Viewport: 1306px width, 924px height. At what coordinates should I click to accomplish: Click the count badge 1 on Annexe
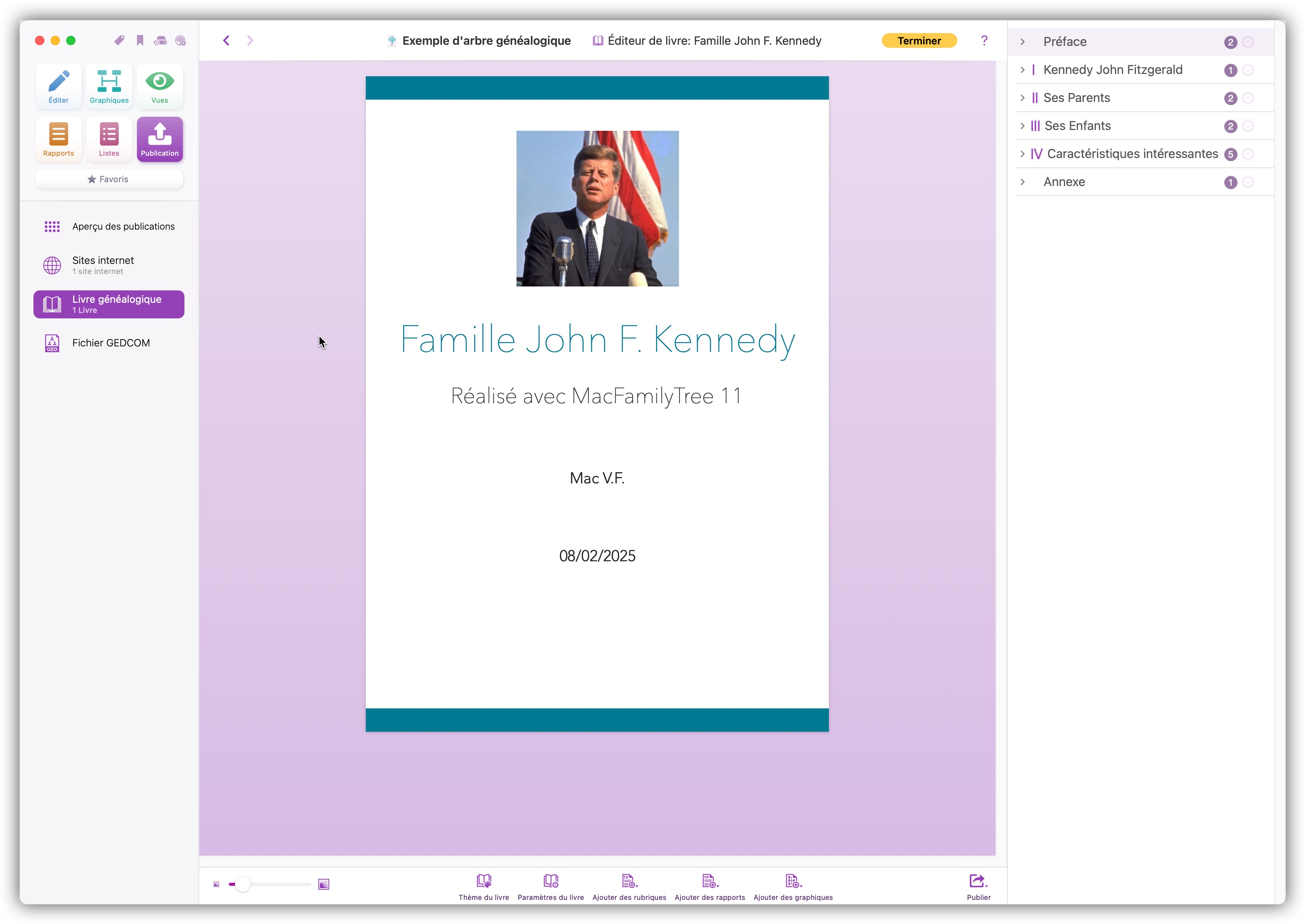coord(1231,182)
